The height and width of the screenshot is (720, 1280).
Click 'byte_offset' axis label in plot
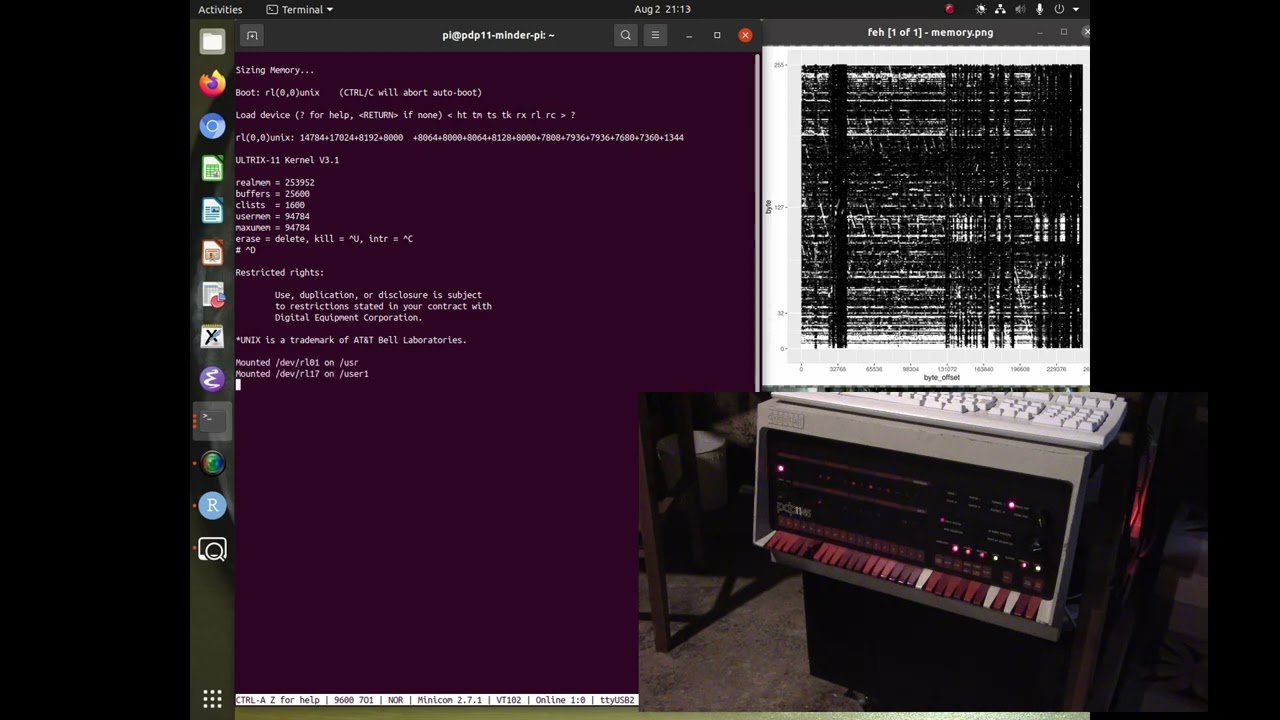[941, 378]
